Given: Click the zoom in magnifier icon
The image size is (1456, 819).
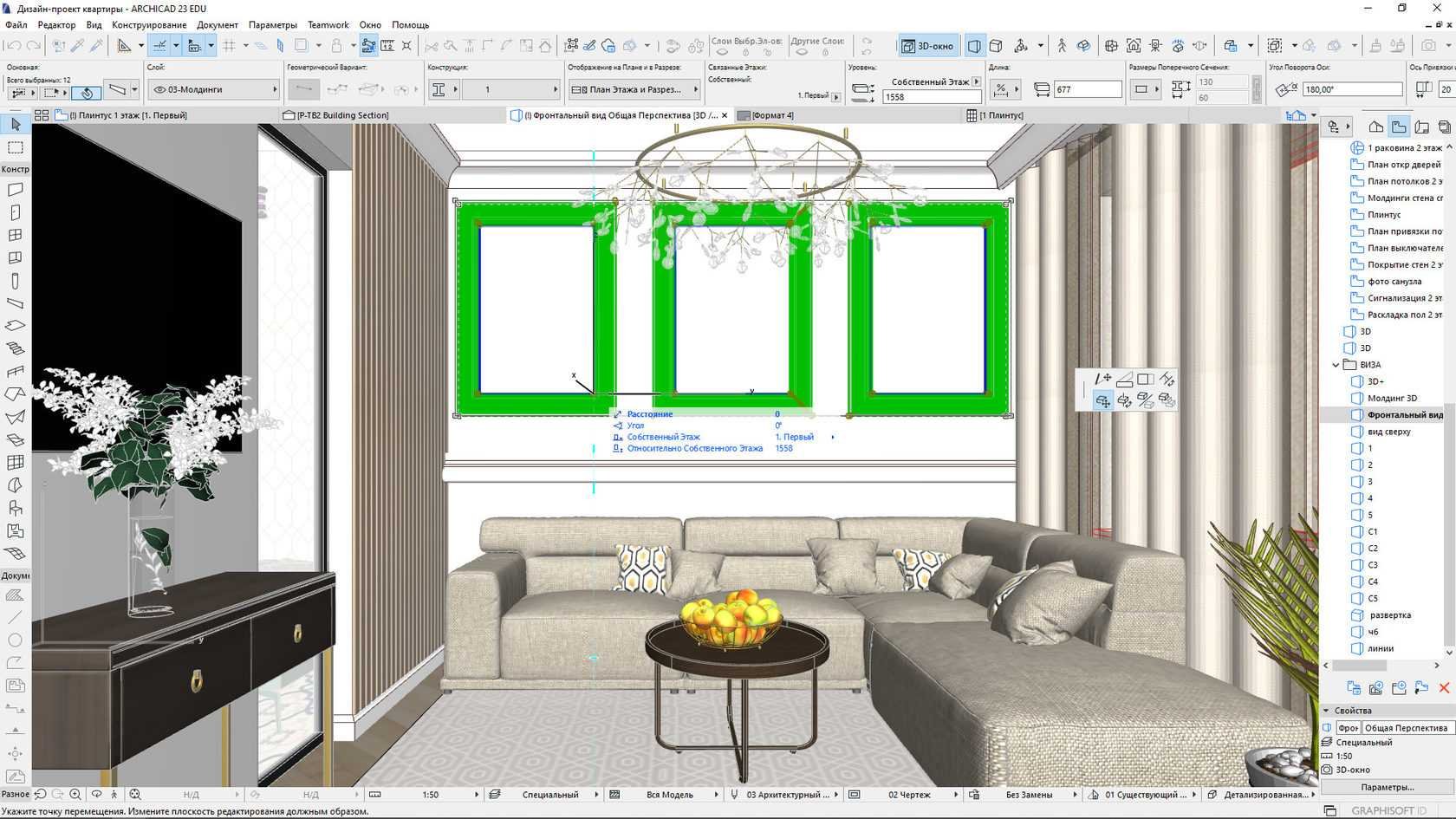Looking at the screenshot, I should (x=76, y=794).
